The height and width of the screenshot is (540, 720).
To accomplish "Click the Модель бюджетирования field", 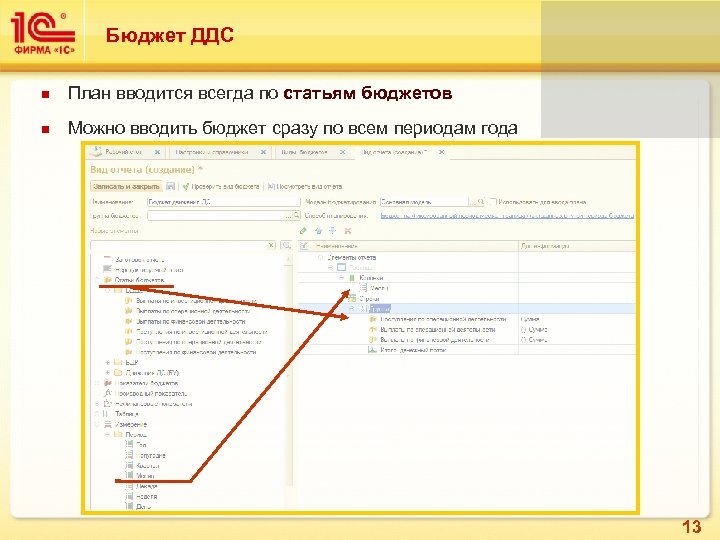I will coord(424,202).
